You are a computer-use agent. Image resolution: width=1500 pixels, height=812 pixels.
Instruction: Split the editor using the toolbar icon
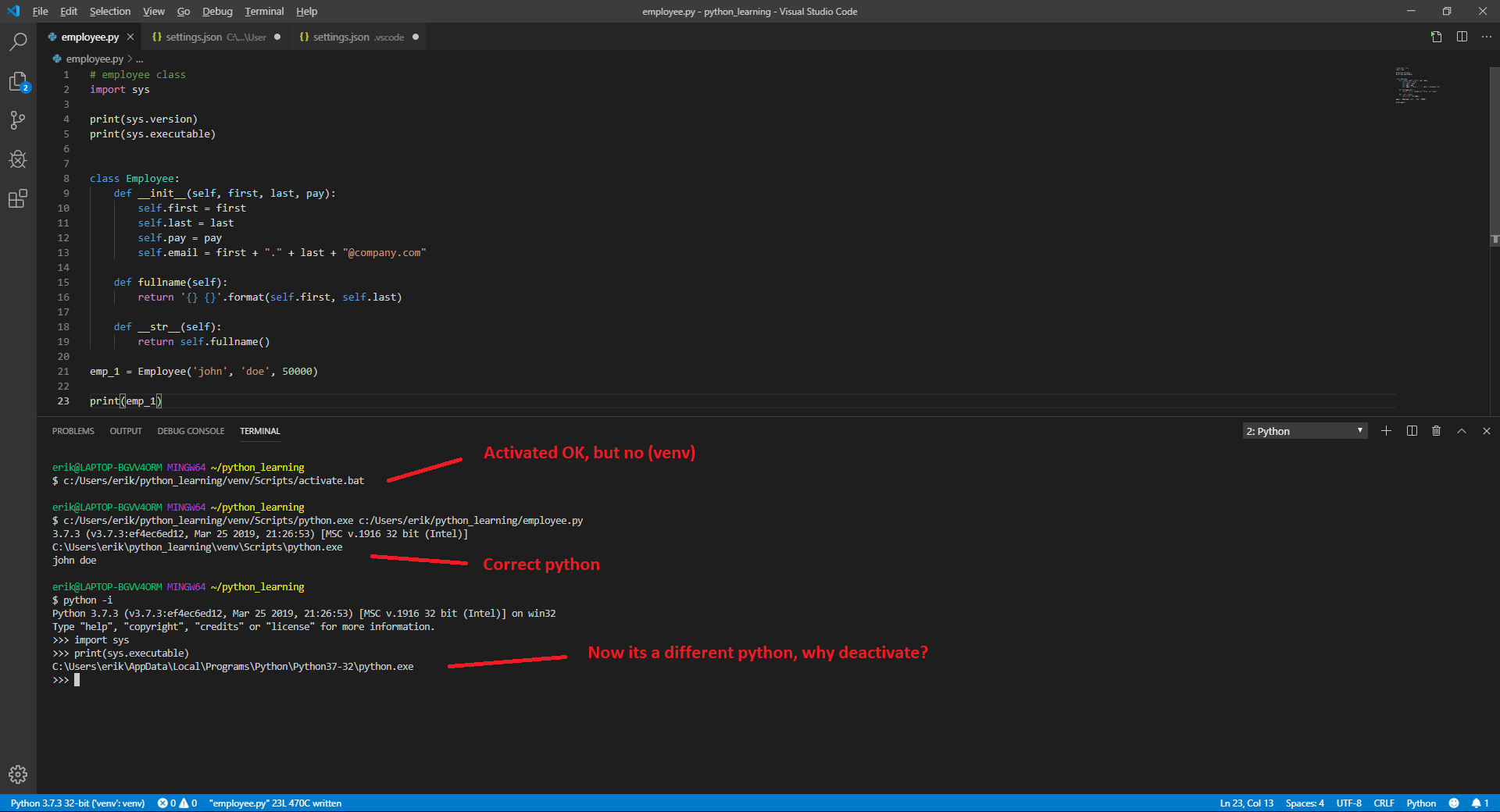pyautogui.click(x=1462, y=37)
